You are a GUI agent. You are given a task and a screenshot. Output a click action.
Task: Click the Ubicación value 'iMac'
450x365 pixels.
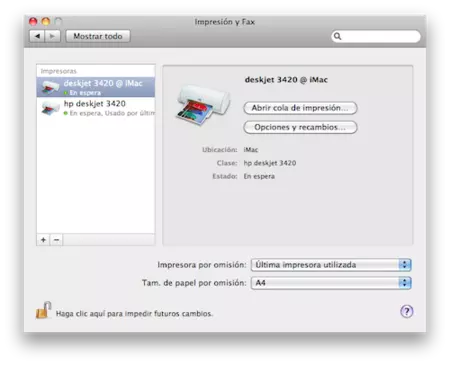251,150
